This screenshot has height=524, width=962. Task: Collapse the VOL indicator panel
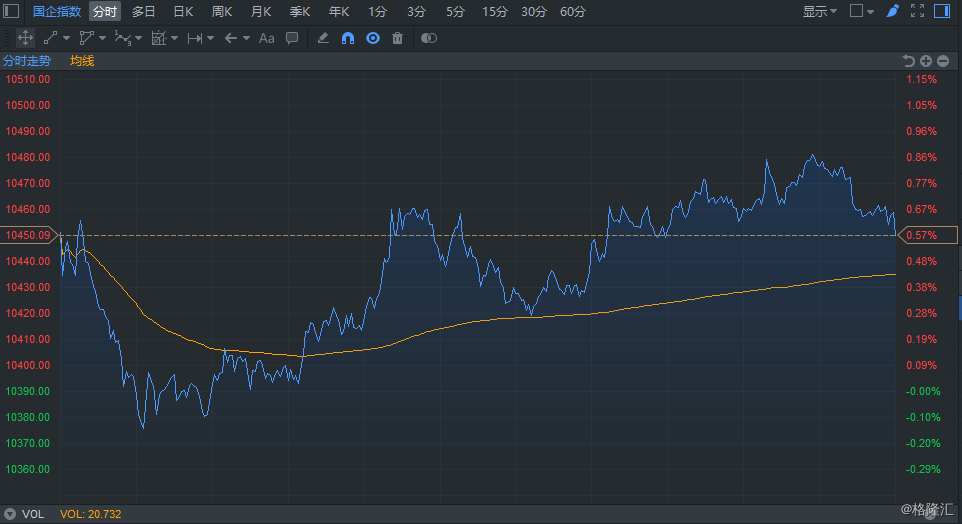(10, 514)
